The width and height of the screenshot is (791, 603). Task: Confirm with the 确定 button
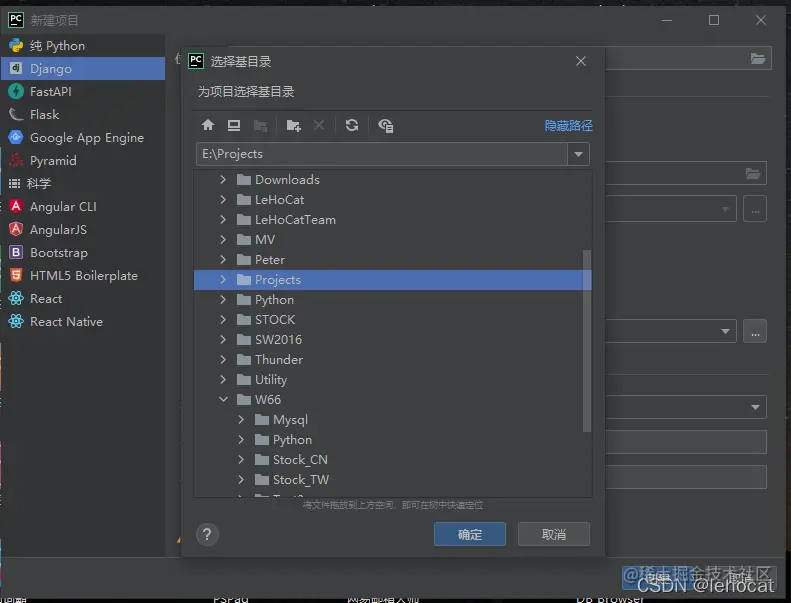click(470, 534)
